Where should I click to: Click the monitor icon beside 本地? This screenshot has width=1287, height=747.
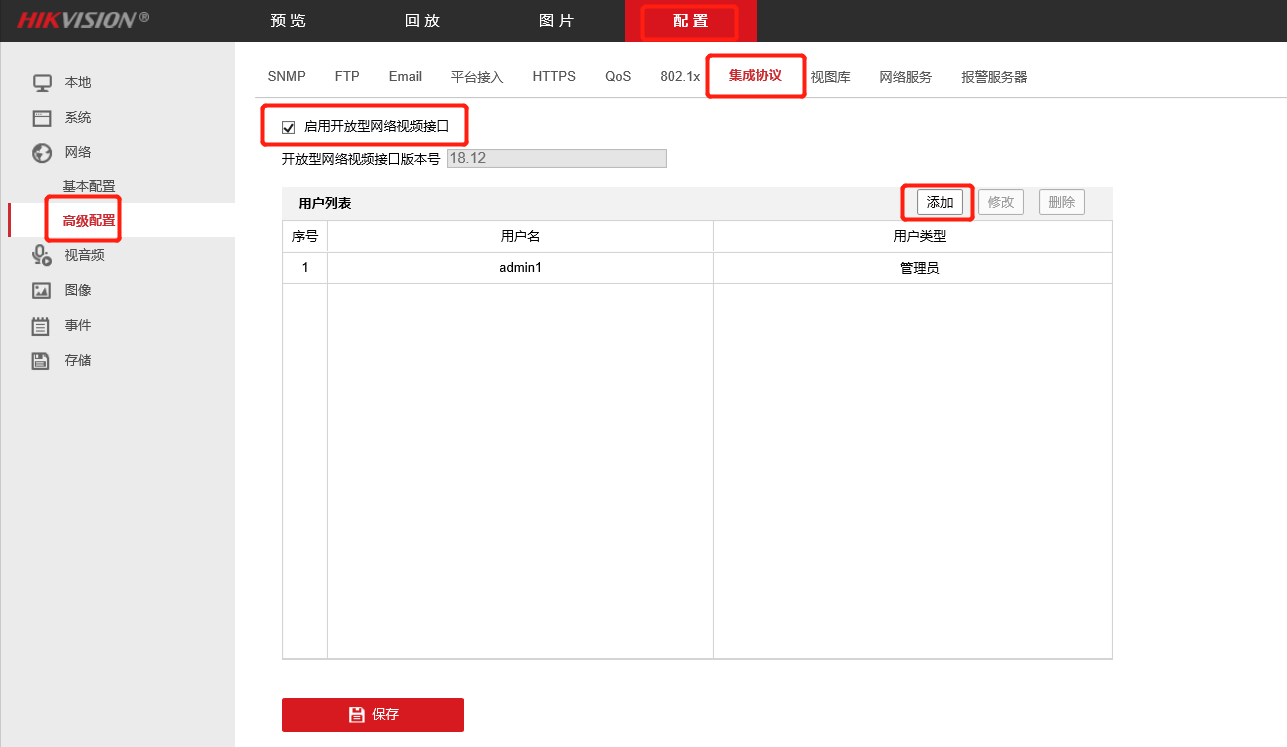pos(41,82)
